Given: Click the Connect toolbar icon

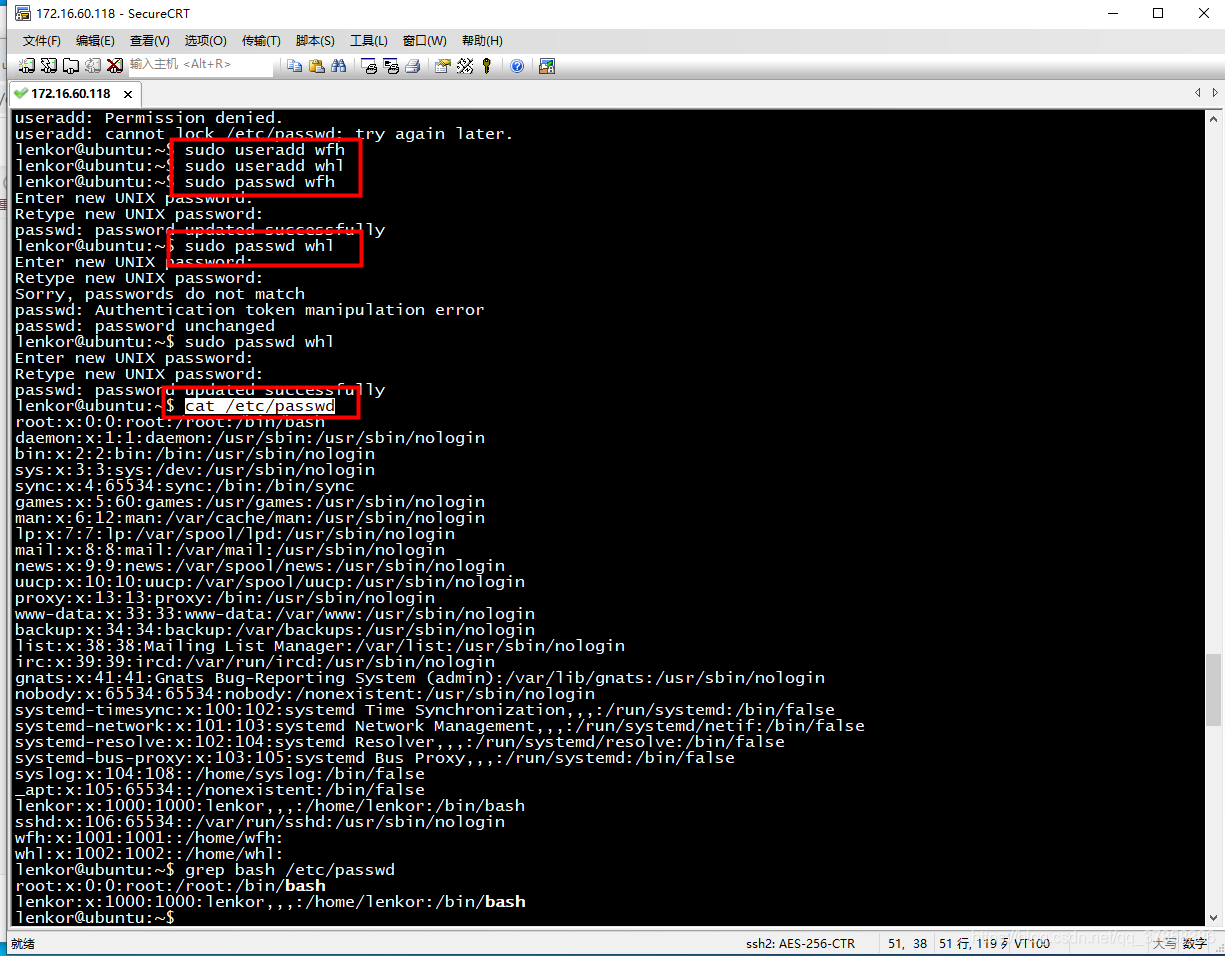Looking at the screenshot, I should [27, 66].
